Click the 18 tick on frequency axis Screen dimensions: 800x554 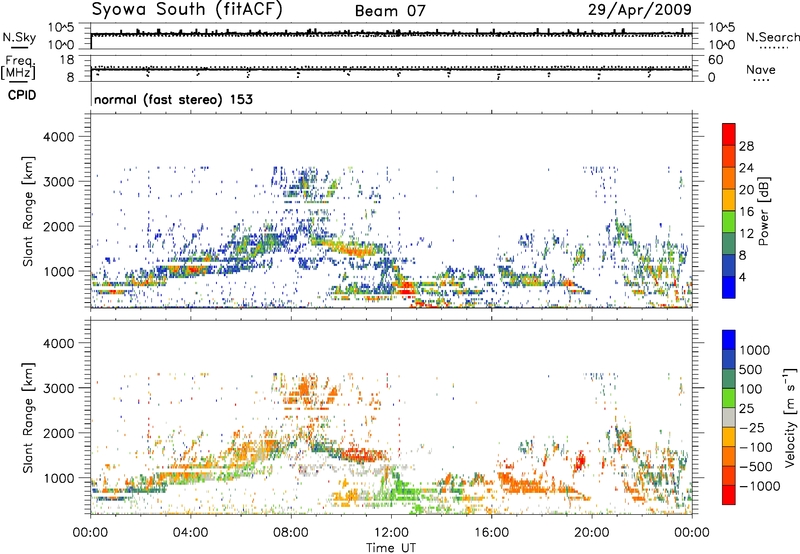click(67, 60)
